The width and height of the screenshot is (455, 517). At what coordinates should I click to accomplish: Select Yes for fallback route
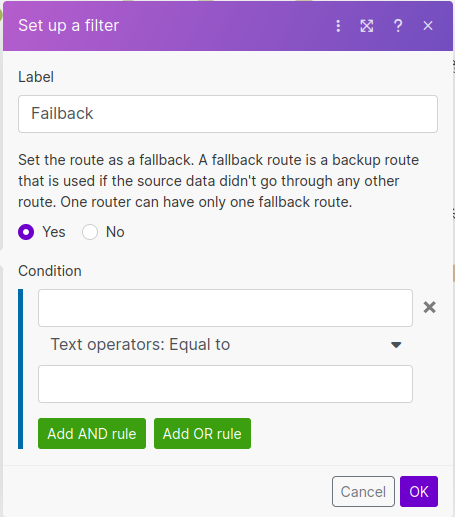click(x=26, y=232)
